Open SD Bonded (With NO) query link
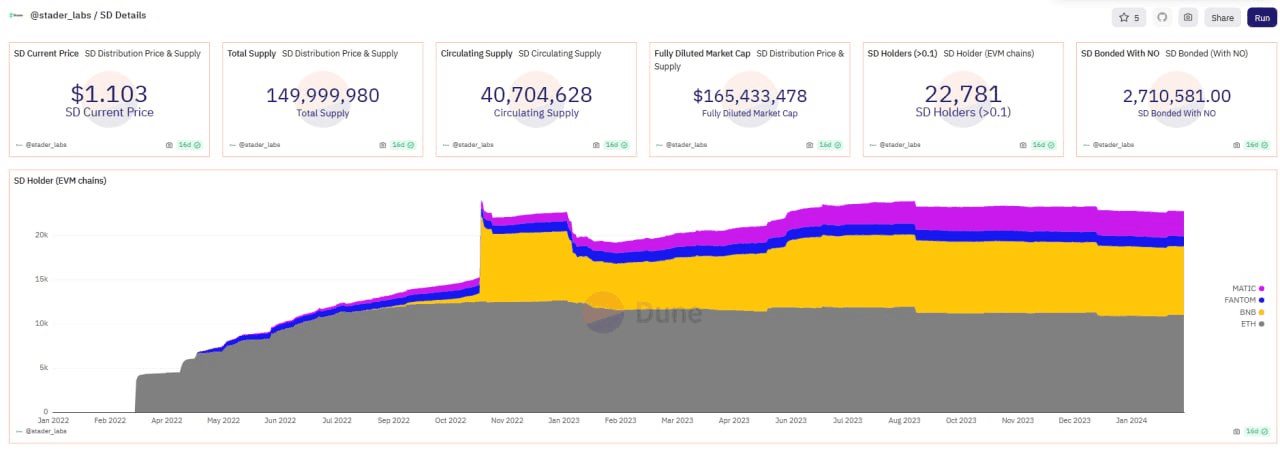 click(1208, 53)
